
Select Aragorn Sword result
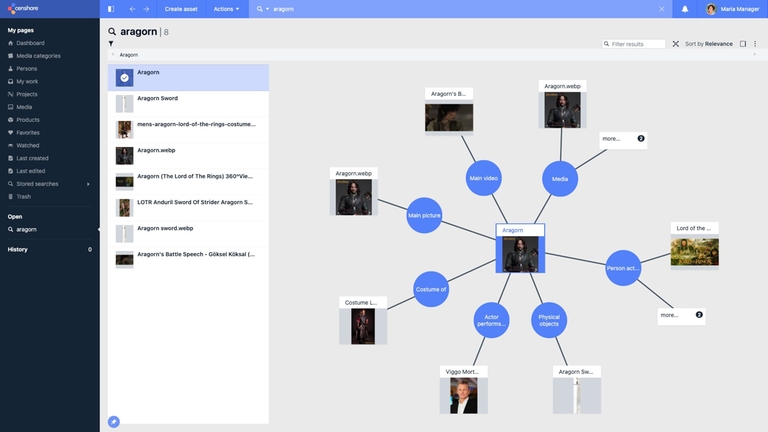click(x=188, y=103)
